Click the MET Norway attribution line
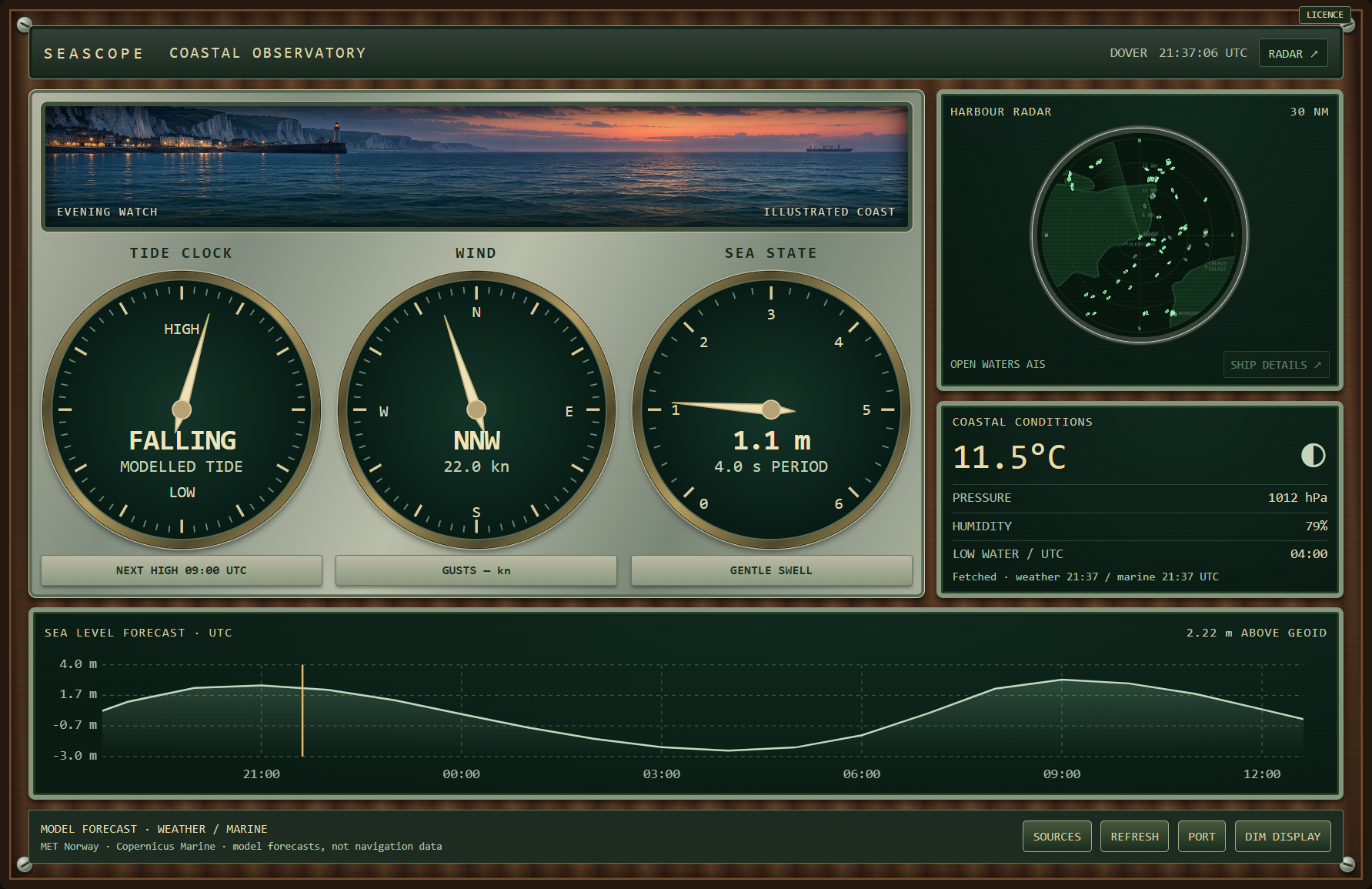1372x889 pixels. [241, 846]
